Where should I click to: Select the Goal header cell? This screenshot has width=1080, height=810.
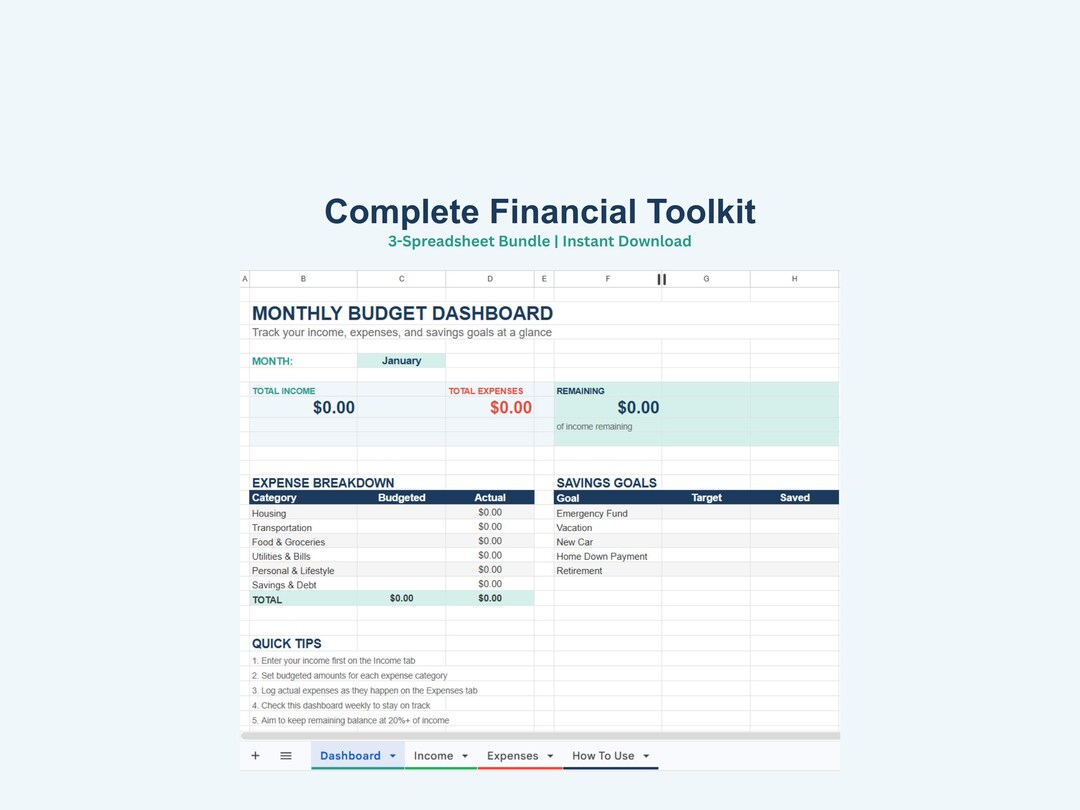pyautogui.click(x=608, y=497)
